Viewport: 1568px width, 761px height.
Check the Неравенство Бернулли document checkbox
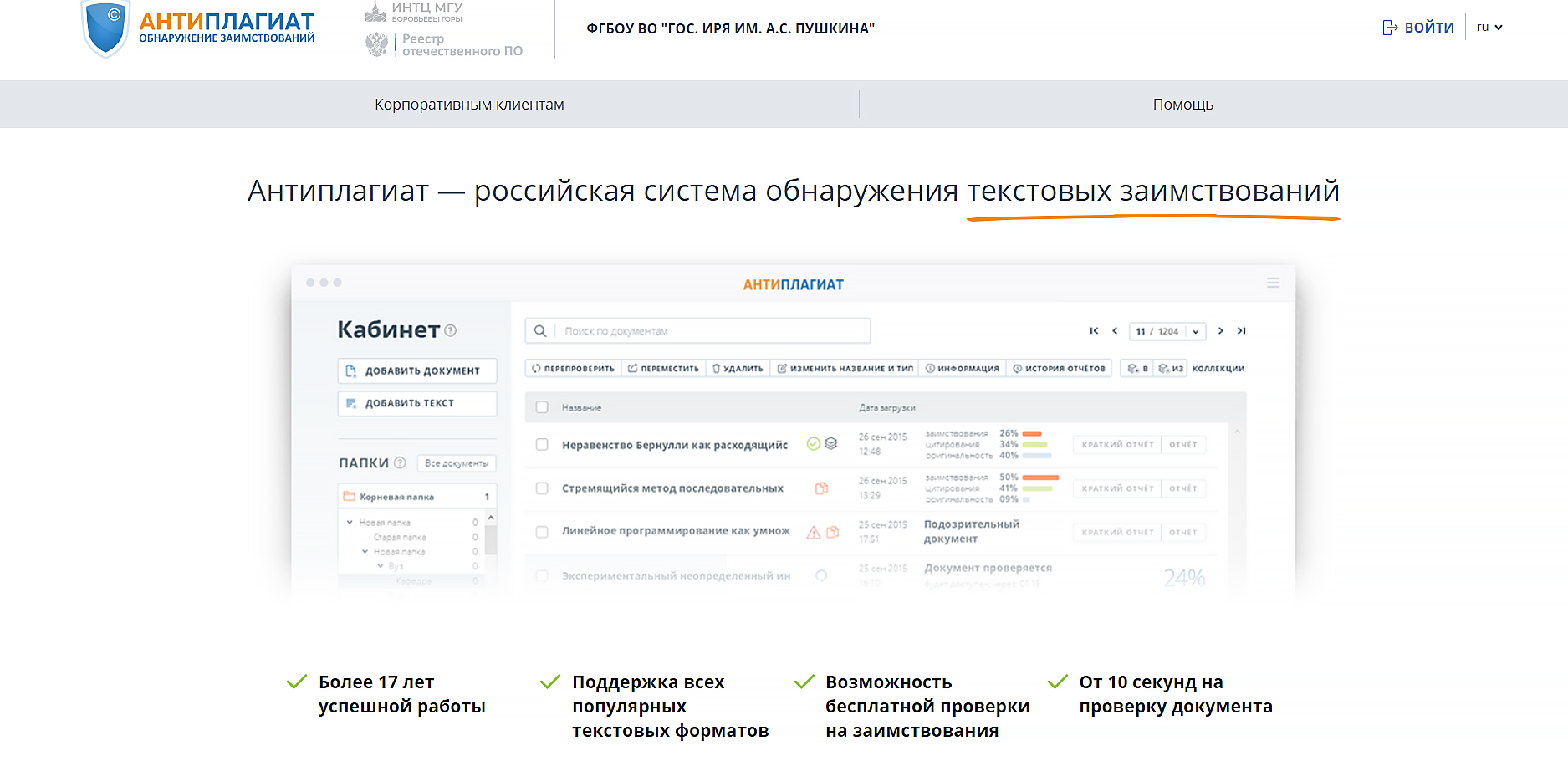(542, 445)
